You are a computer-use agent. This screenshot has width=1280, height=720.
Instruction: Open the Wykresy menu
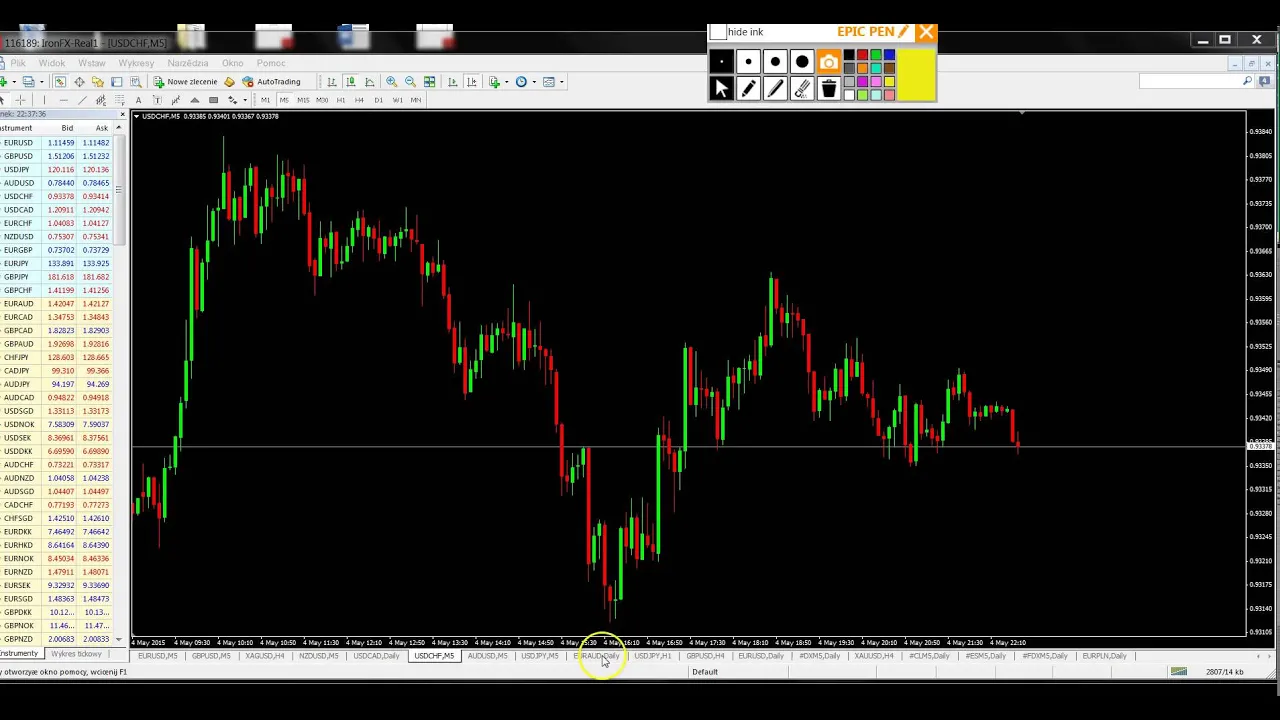(136, 63)
